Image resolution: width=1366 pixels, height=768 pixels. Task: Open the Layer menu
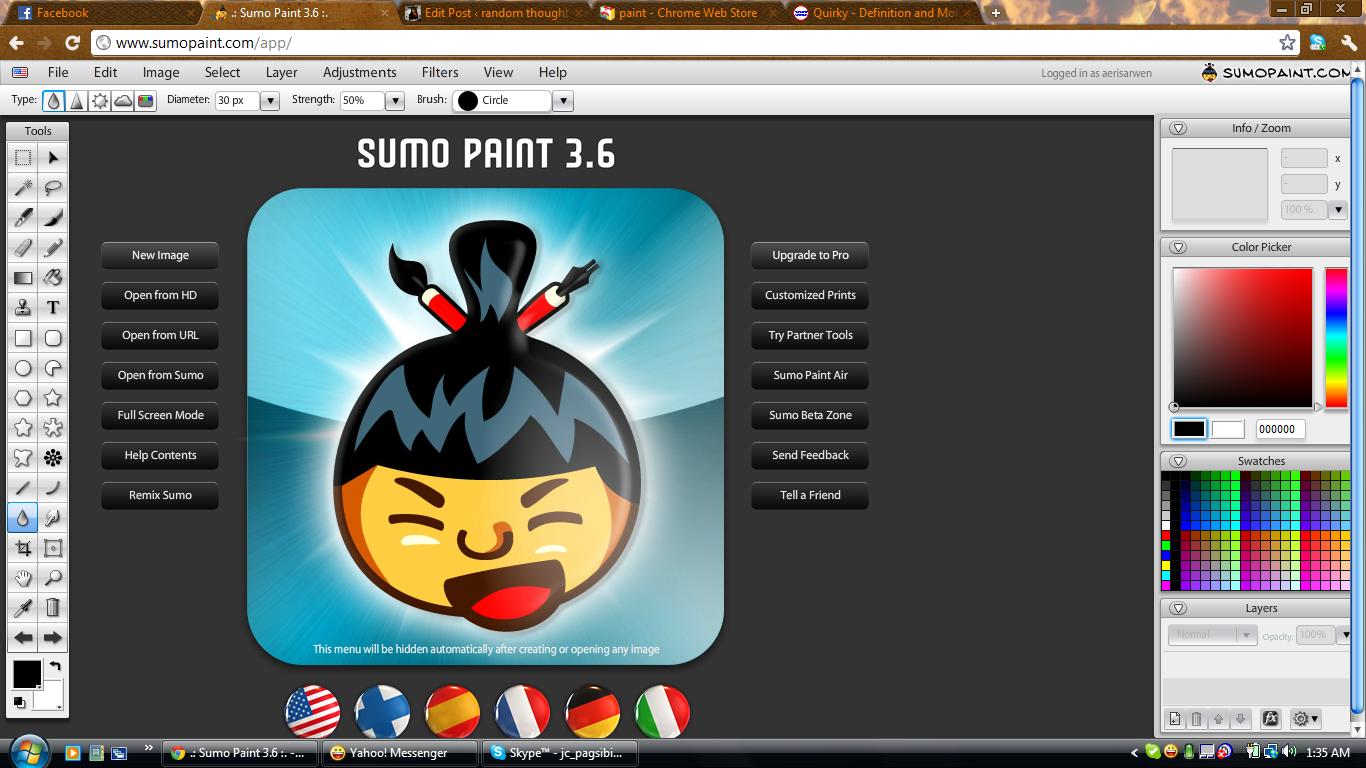tap(281, 72)
